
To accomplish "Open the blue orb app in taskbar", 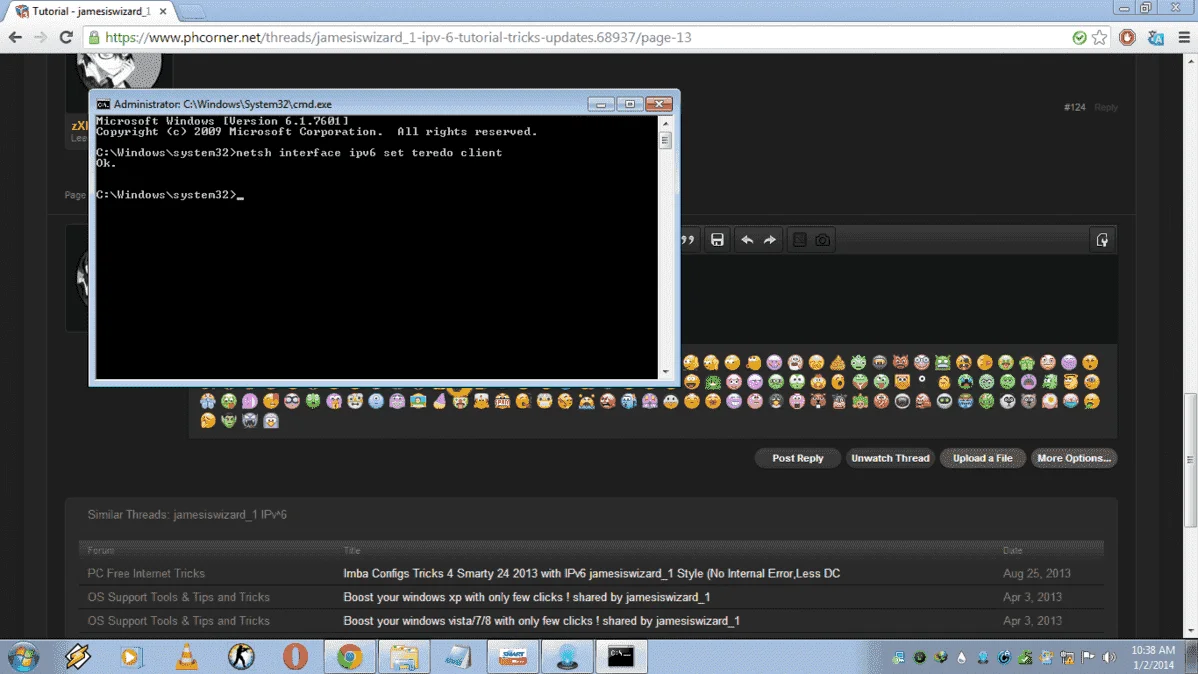I will click(x=567, y=656).
